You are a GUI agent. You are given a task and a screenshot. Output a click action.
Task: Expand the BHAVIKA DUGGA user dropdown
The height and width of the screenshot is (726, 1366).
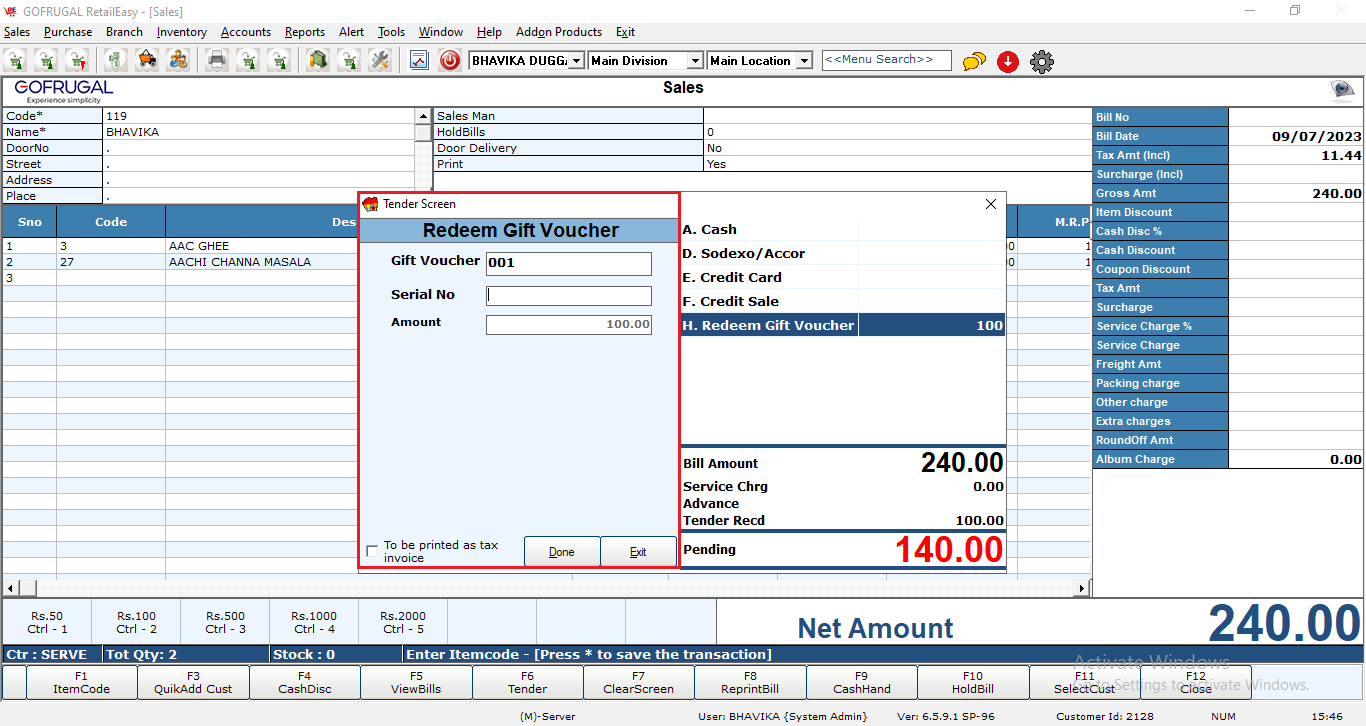coord(576,61)
